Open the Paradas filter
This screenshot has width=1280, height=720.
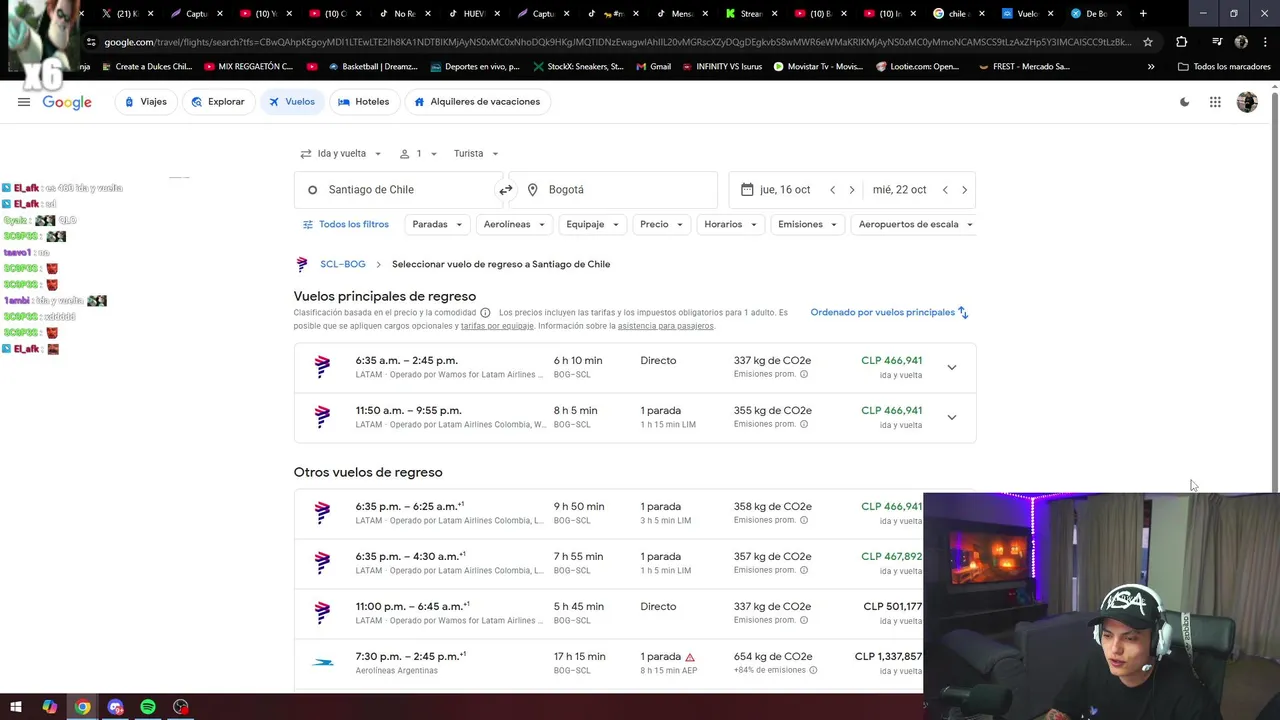click(x=438, y=224)
